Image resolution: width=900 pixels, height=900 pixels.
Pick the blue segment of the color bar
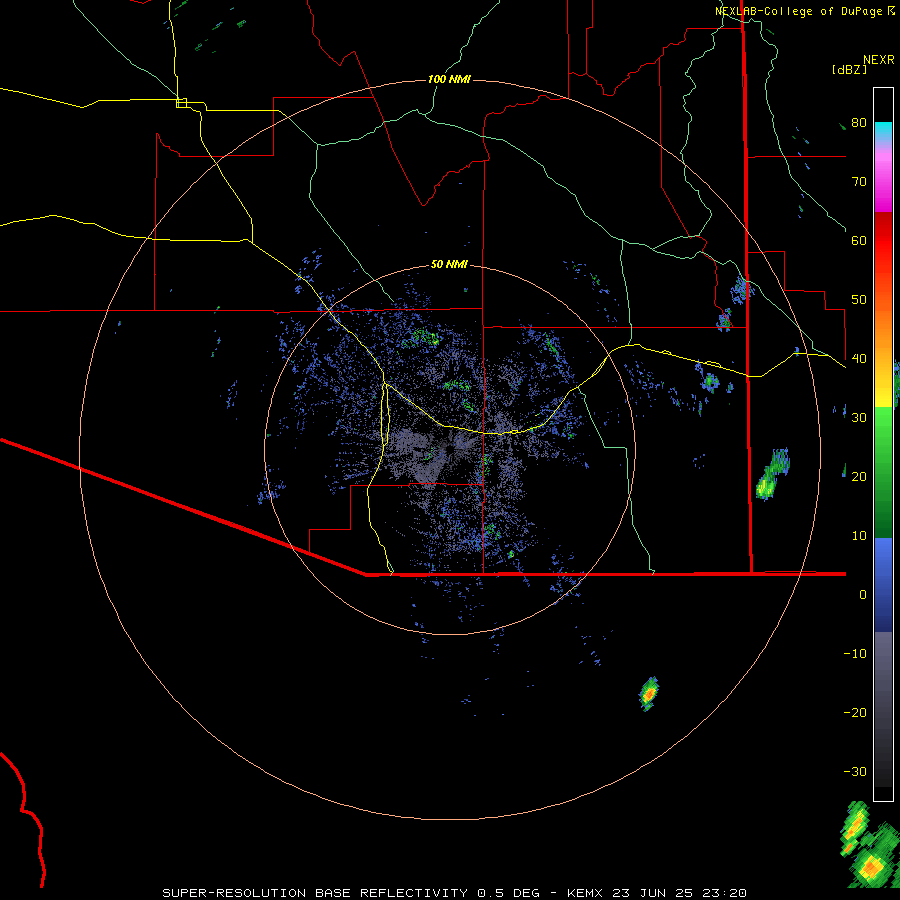coord(883,584)
